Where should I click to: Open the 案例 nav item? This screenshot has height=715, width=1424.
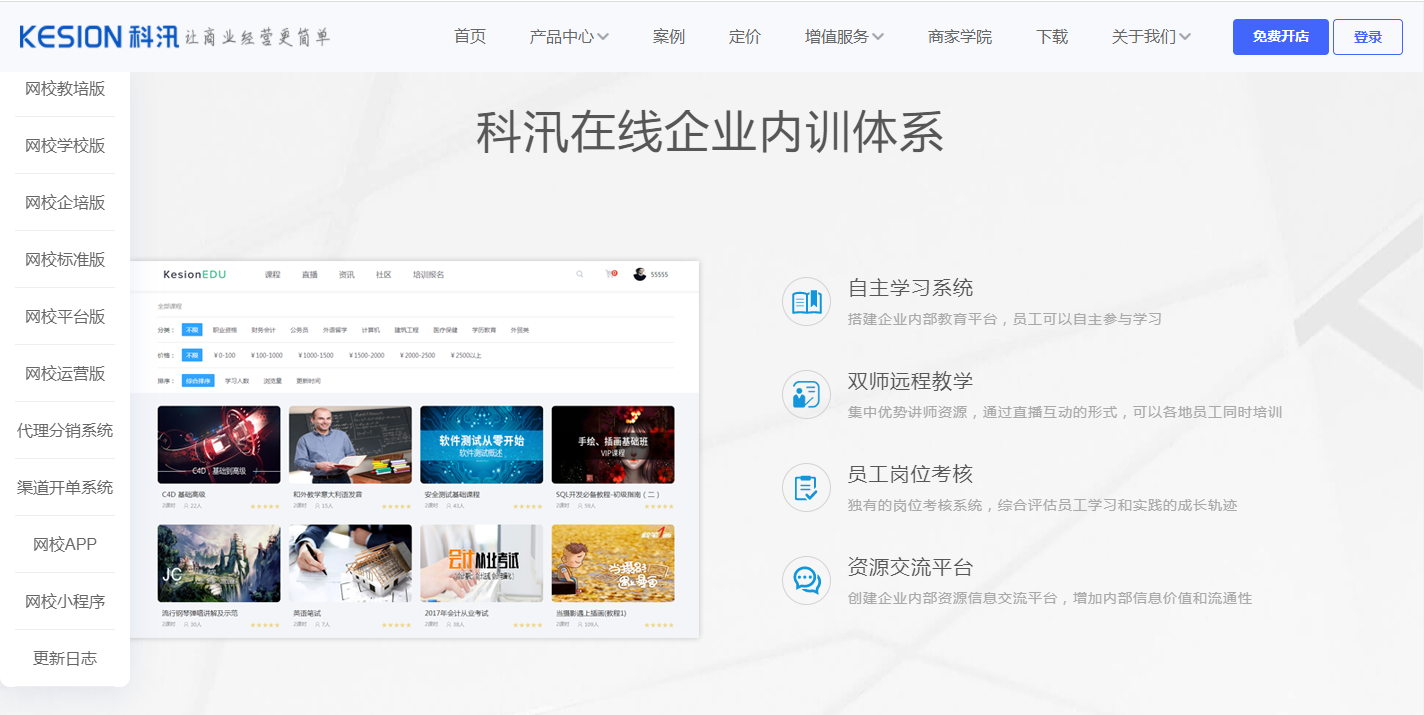click(x=669, y=37)
